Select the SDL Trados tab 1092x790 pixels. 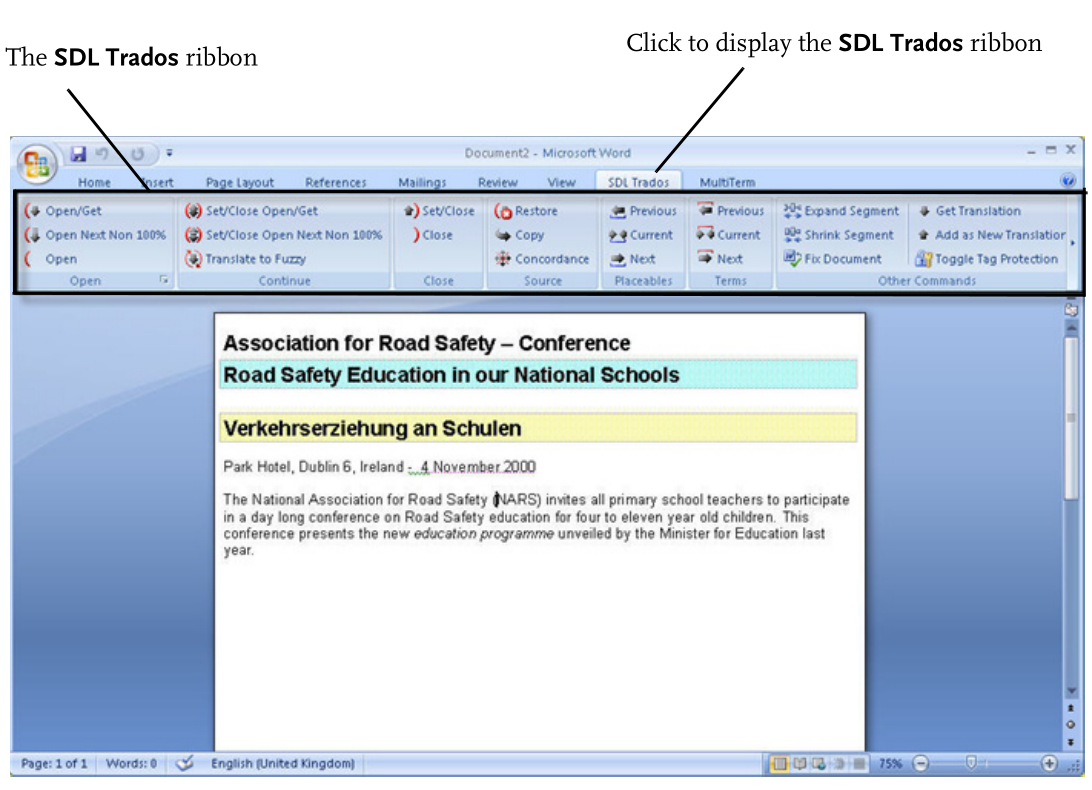click(x=638, y=182)
